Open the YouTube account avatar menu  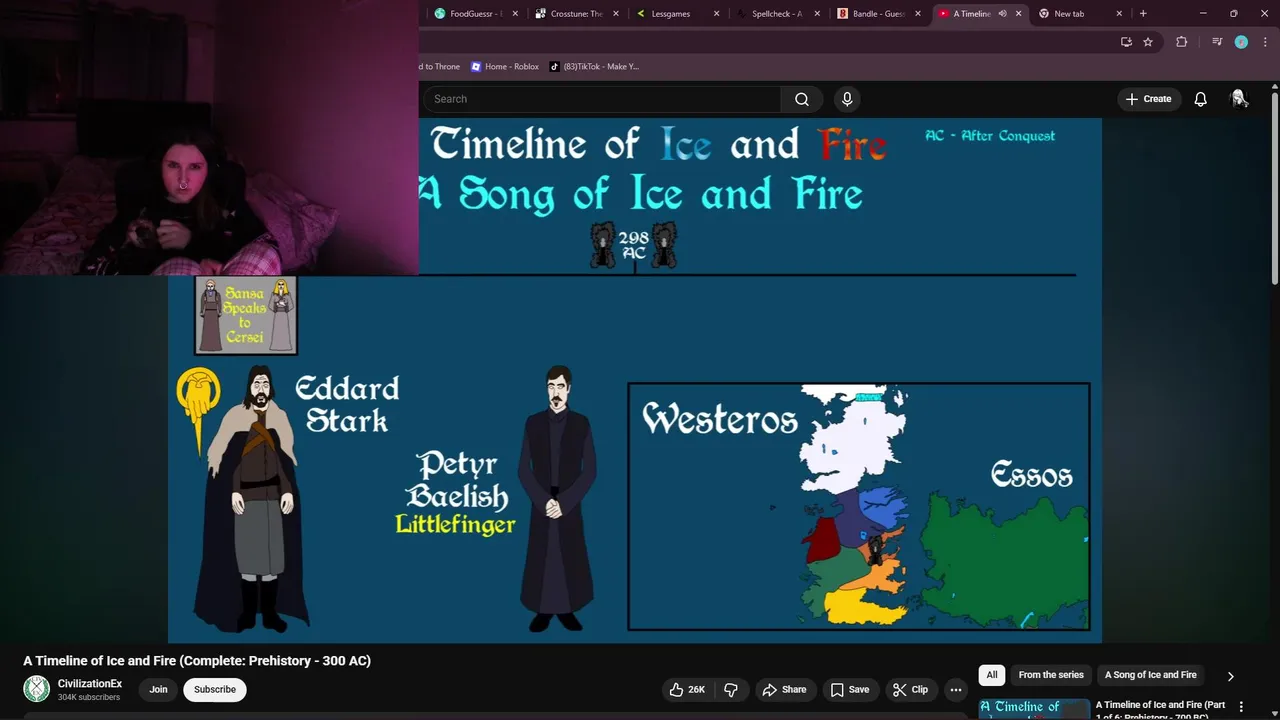pyautogui.click(x=1239, y=98)
